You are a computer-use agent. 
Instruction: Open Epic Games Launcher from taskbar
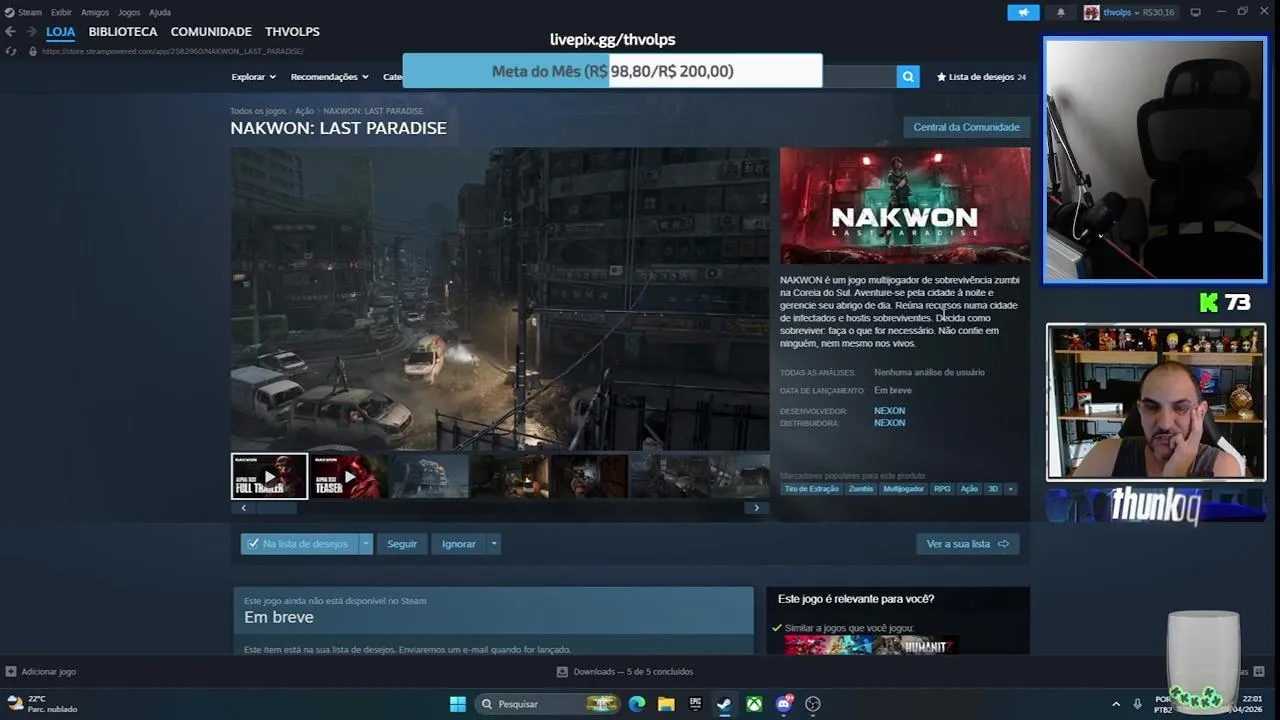click(x=695, y=704)
